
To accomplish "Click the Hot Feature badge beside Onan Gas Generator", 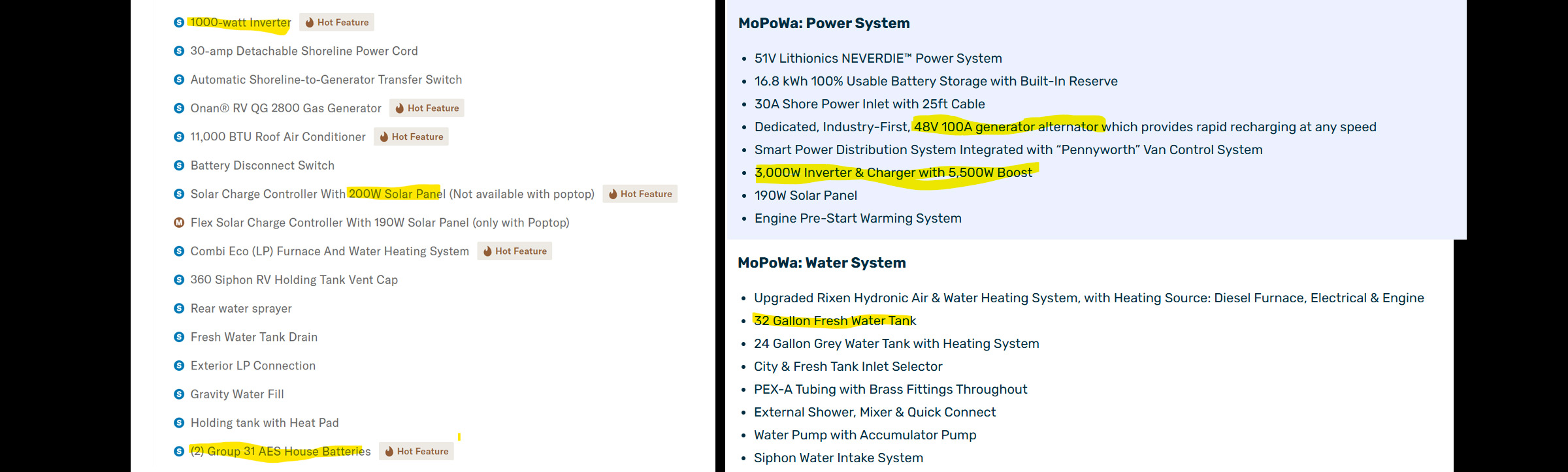I will click(x=427, y=108).
